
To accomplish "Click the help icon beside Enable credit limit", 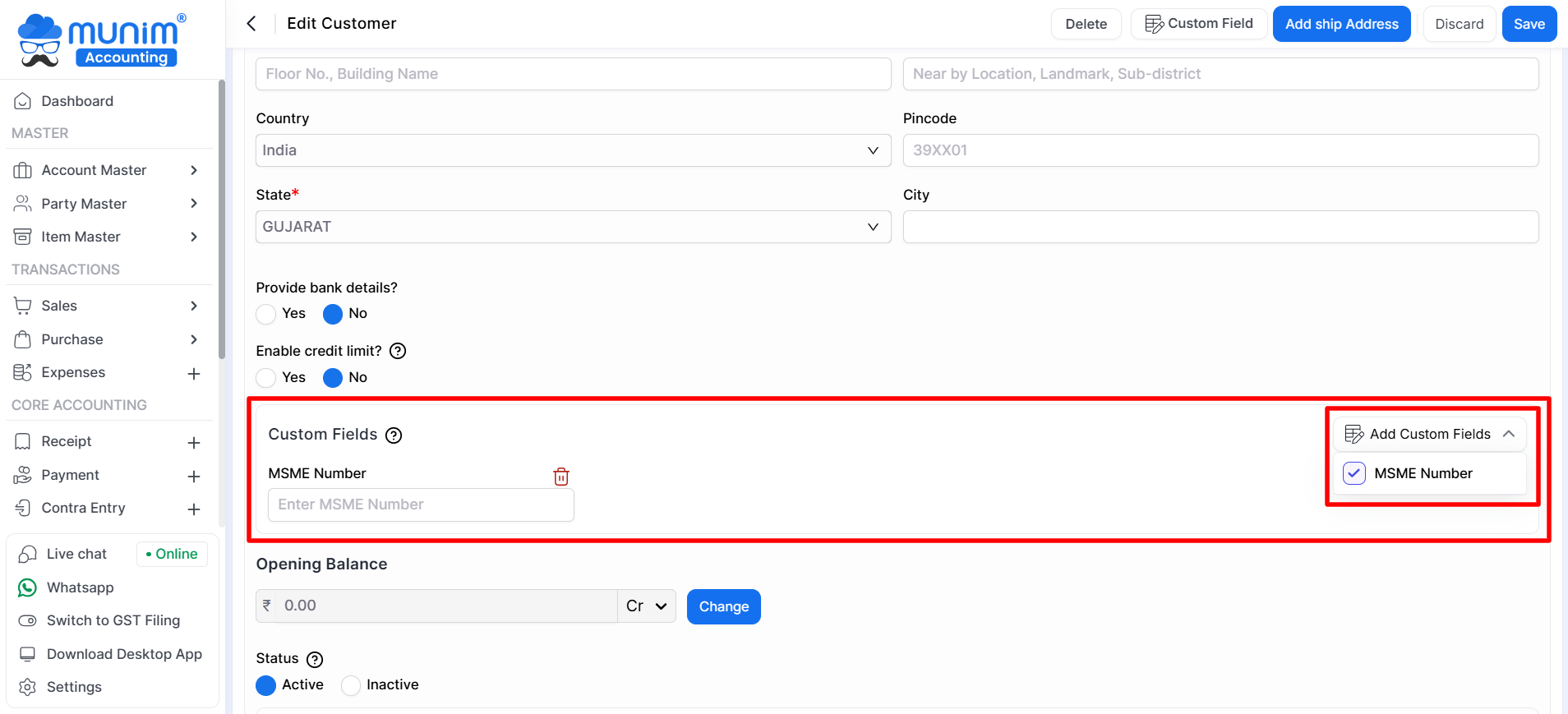I will pos(398,352).
